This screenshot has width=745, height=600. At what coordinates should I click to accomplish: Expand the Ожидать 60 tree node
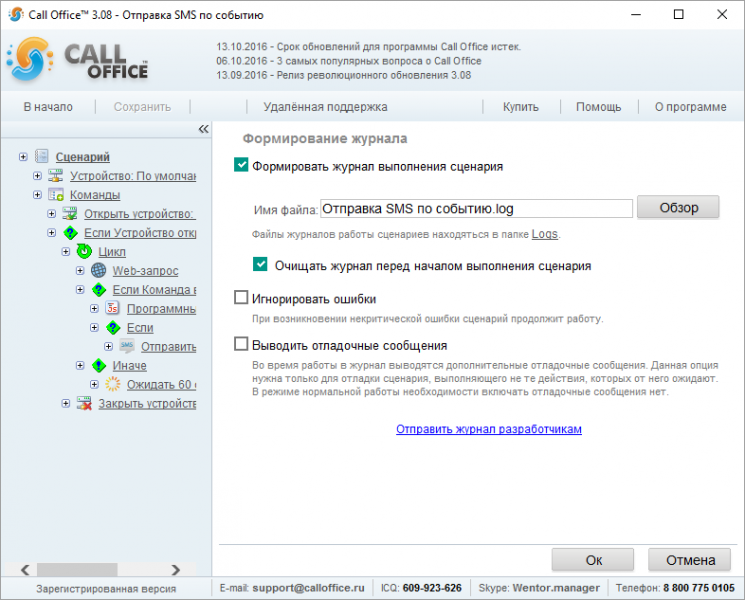pos(94,385)
